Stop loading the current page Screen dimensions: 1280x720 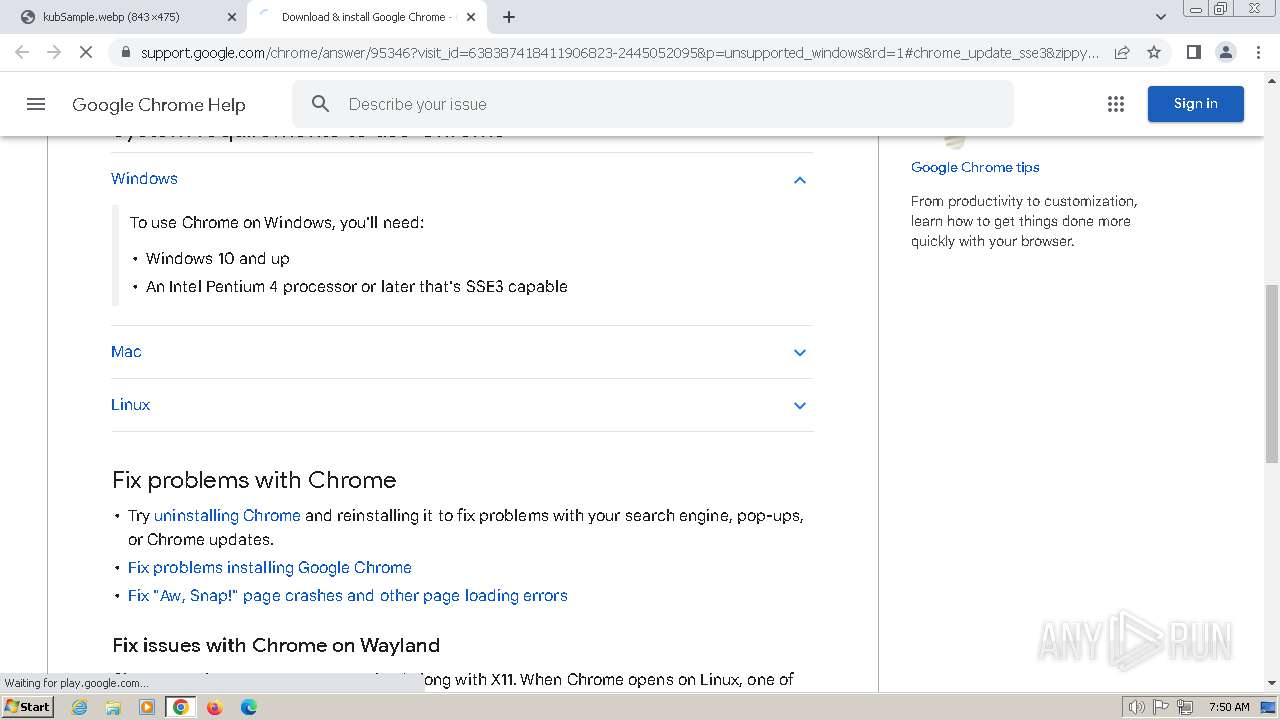[86, 52]
